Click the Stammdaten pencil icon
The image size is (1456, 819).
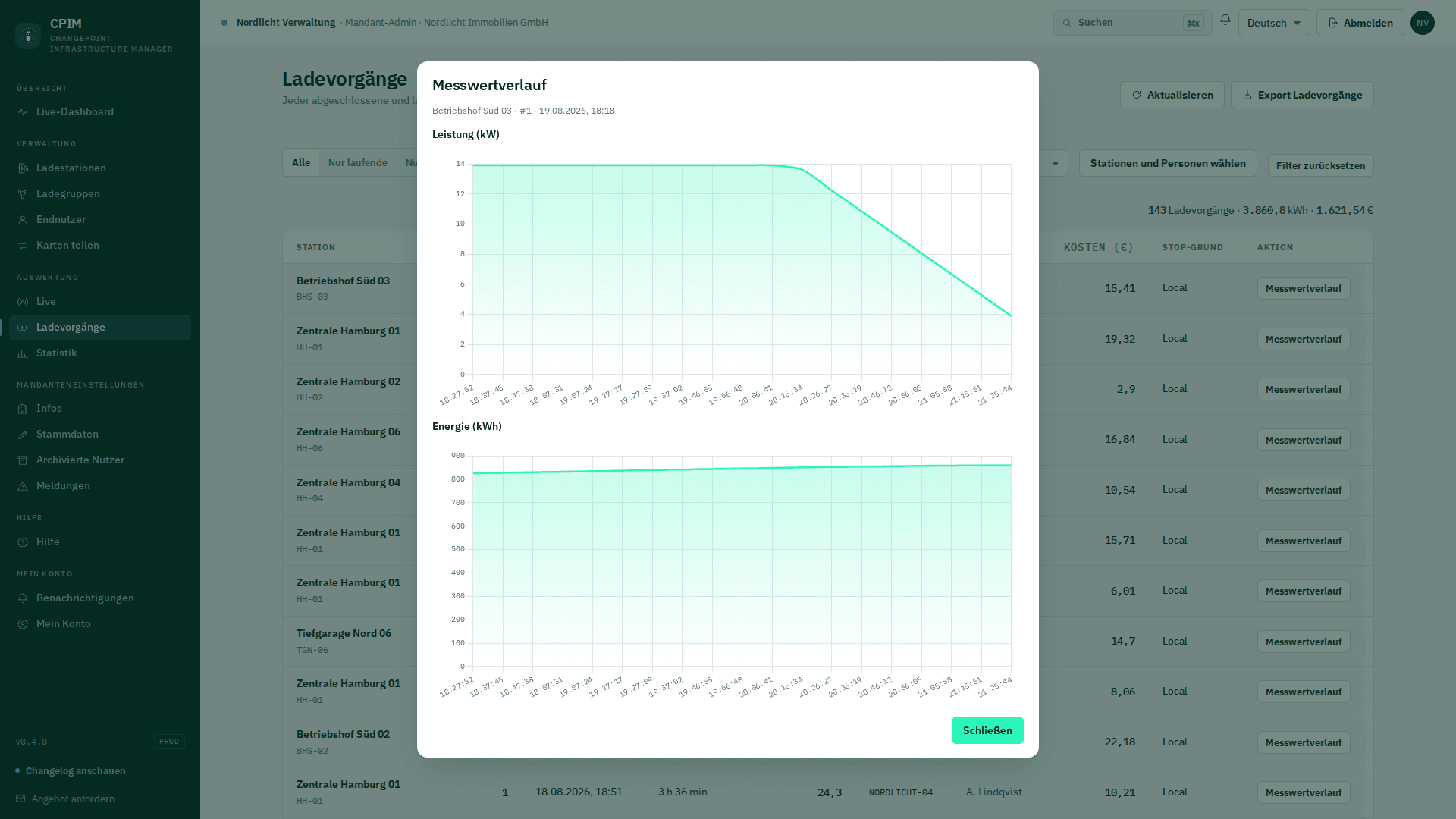point(23,435)
